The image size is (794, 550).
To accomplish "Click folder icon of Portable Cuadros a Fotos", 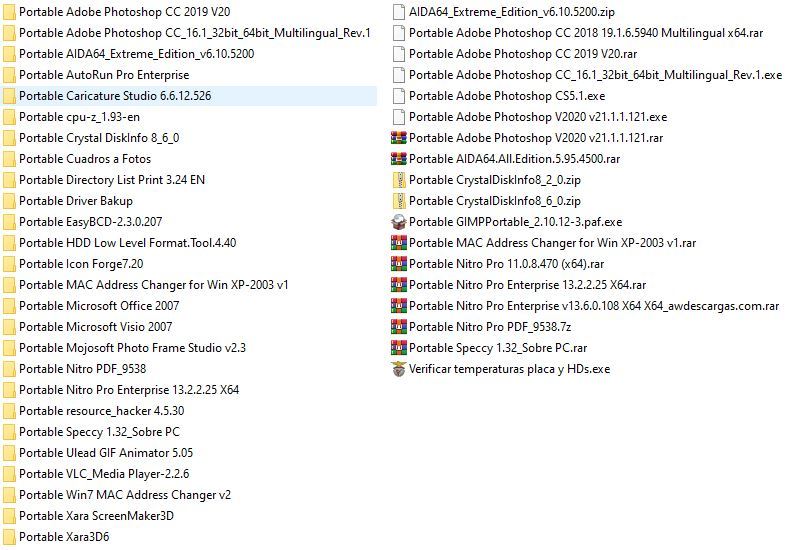I will (9, 159).
